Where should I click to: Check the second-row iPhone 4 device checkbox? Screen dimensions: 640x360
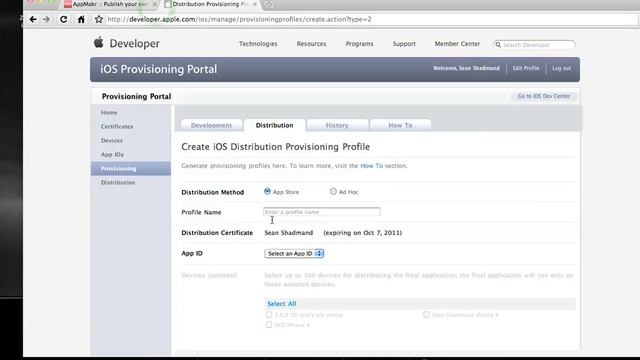tap(269, 325)
